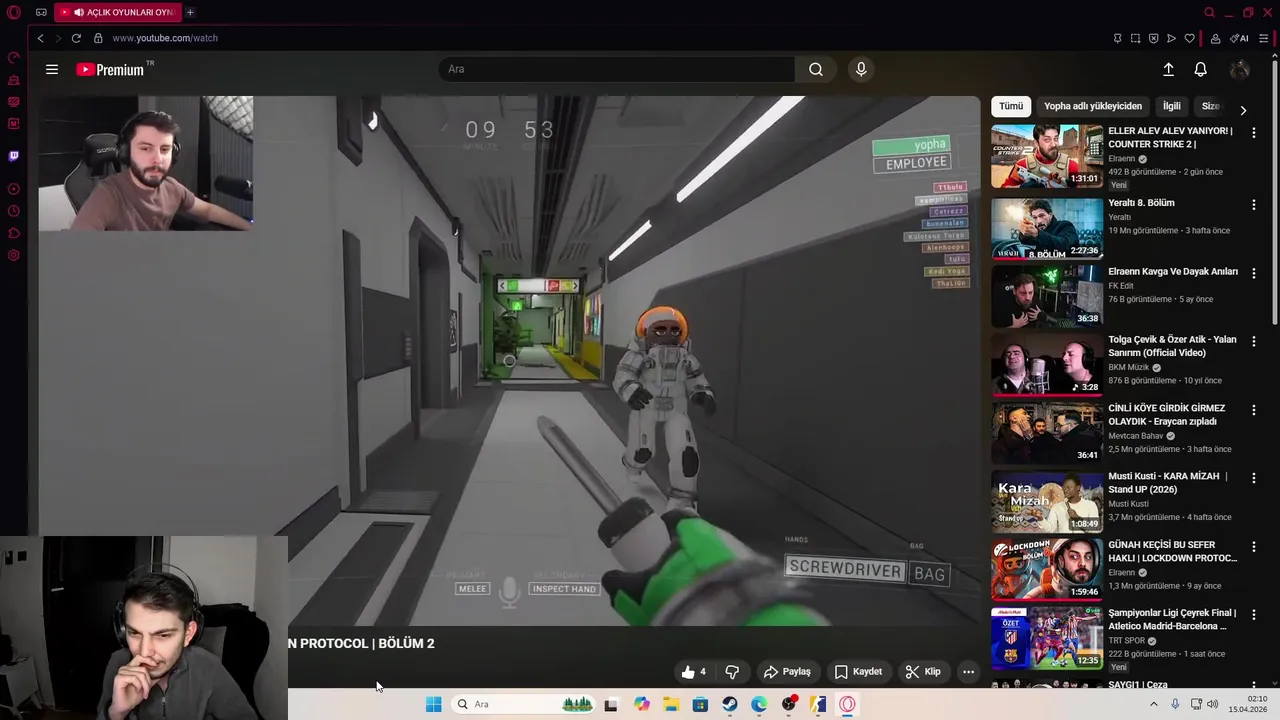
Task: Open the YouTube account avatar menu
Action: (x=1240, y=69)
